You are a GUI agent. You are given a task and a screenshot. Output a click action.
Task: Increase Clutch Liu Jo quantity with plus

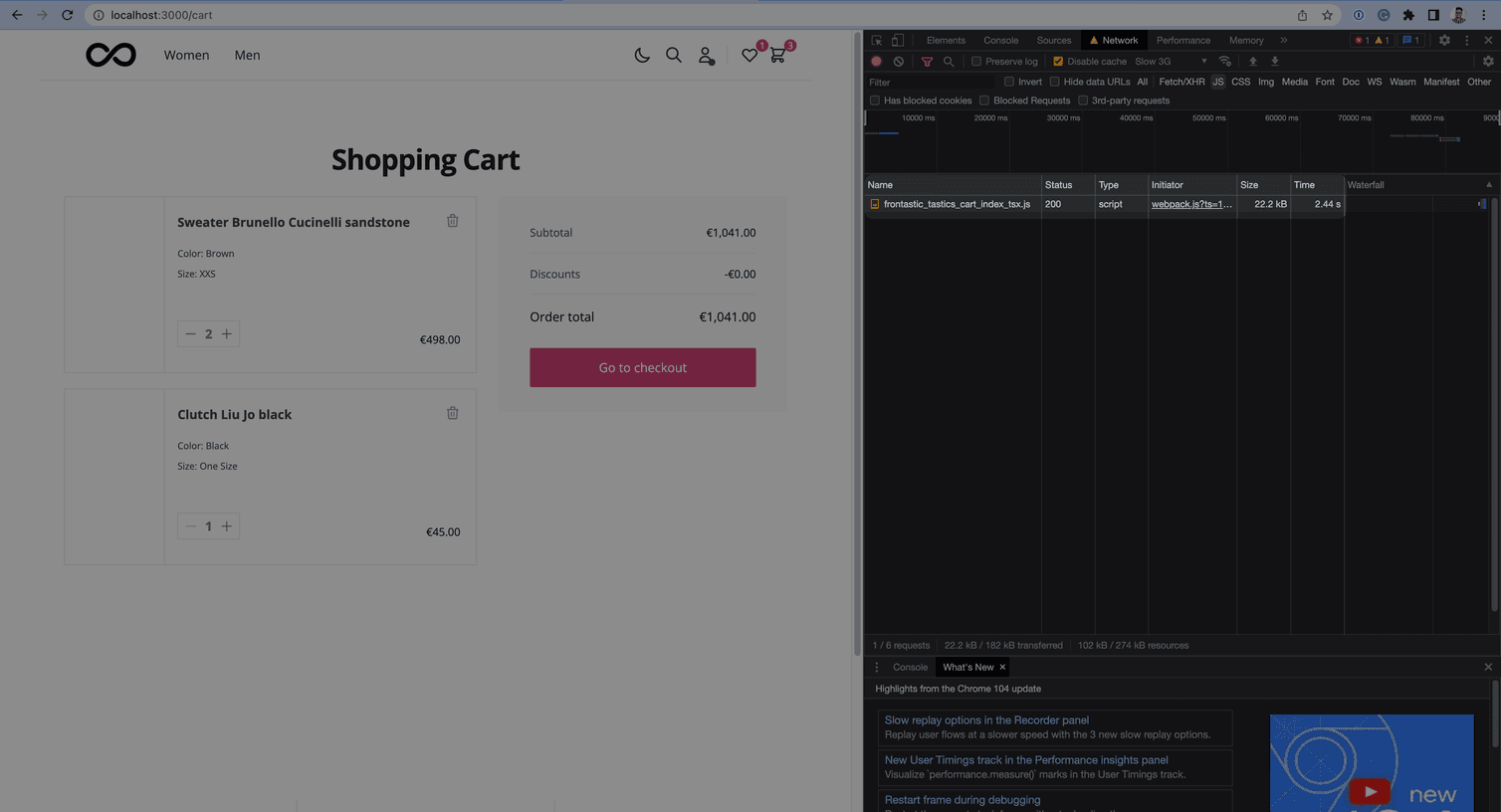(x=227, y=525)
